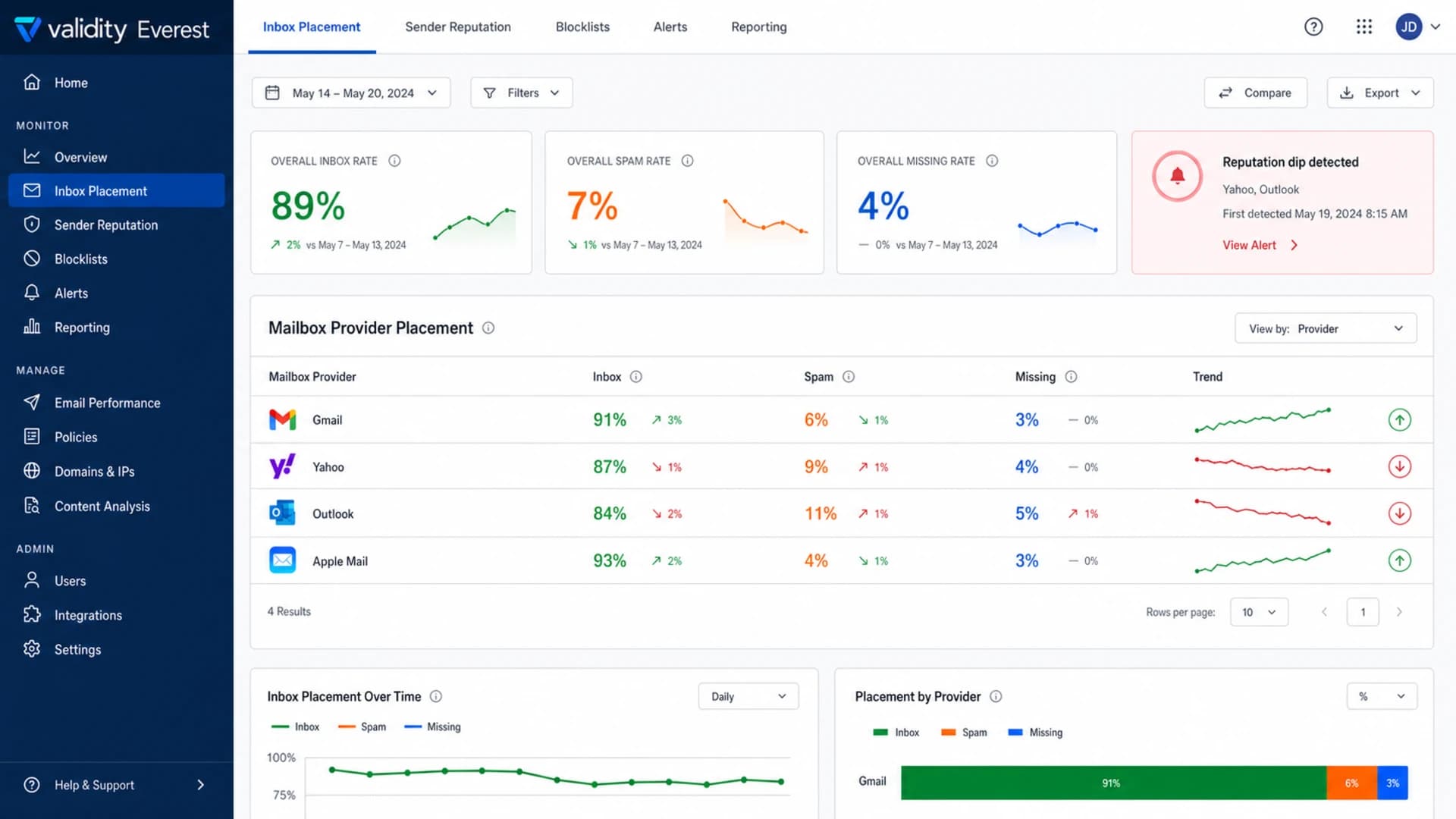Select the Inbox Placement top tab
Viewport: 1456px width, 819px height.
(312, 27)
